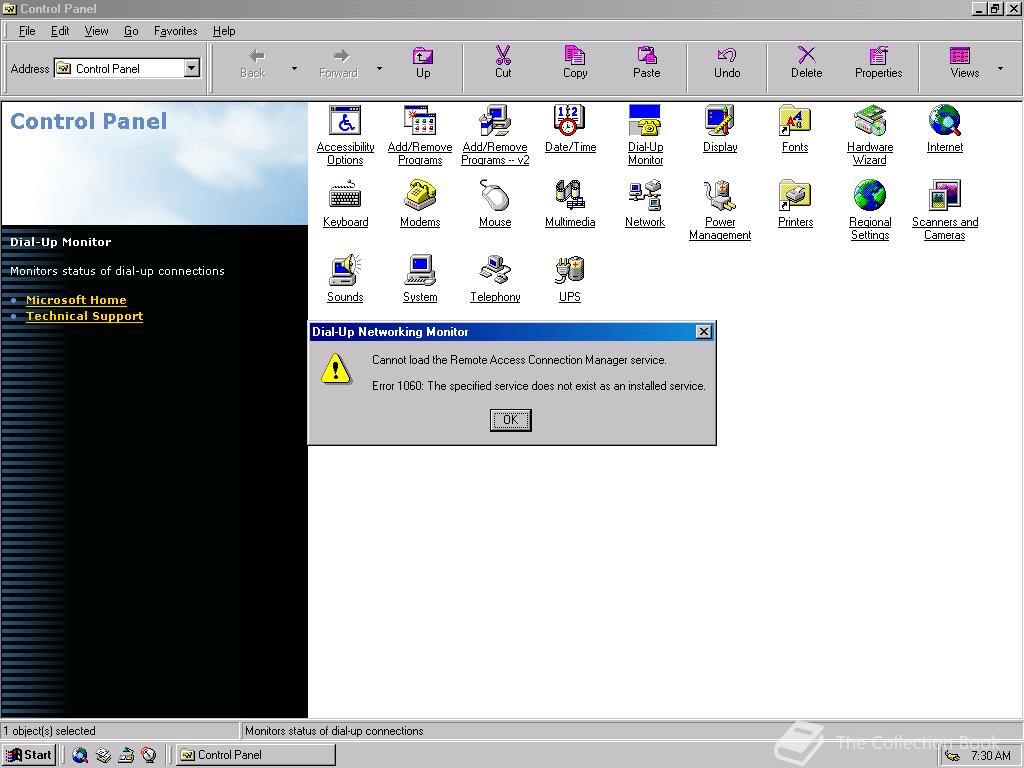The image size is (1024, 768).
Task: Open the Edit menu
Action: 60,31
